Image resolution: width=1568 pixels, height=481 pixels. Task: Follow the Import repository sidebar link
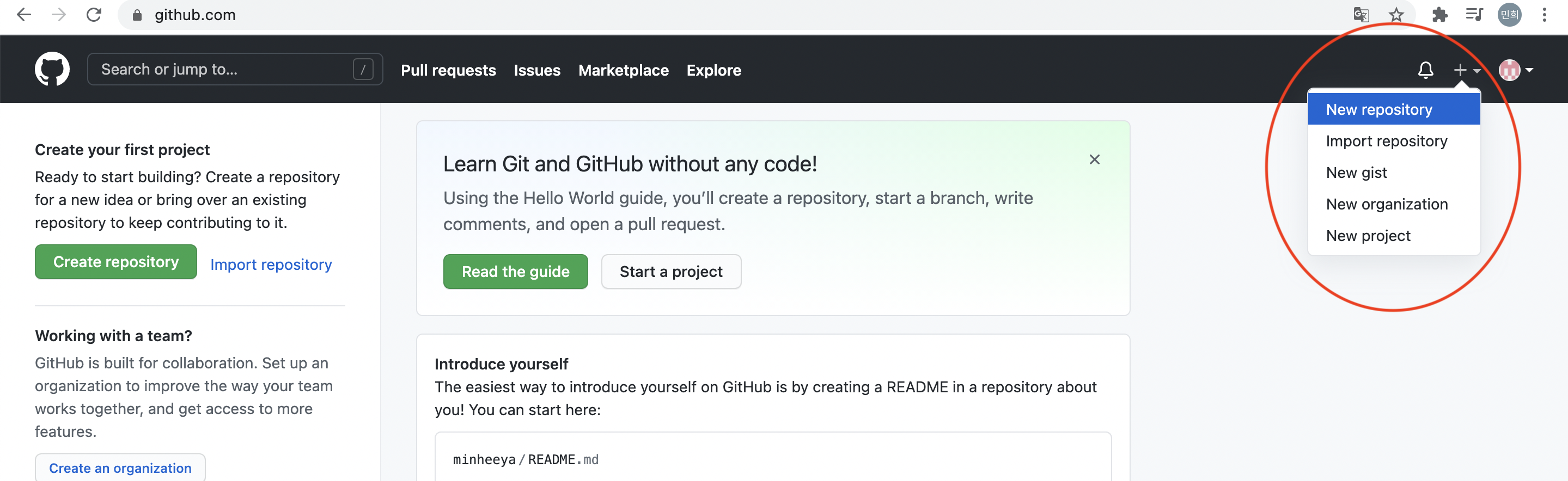(x=271, y=264)
